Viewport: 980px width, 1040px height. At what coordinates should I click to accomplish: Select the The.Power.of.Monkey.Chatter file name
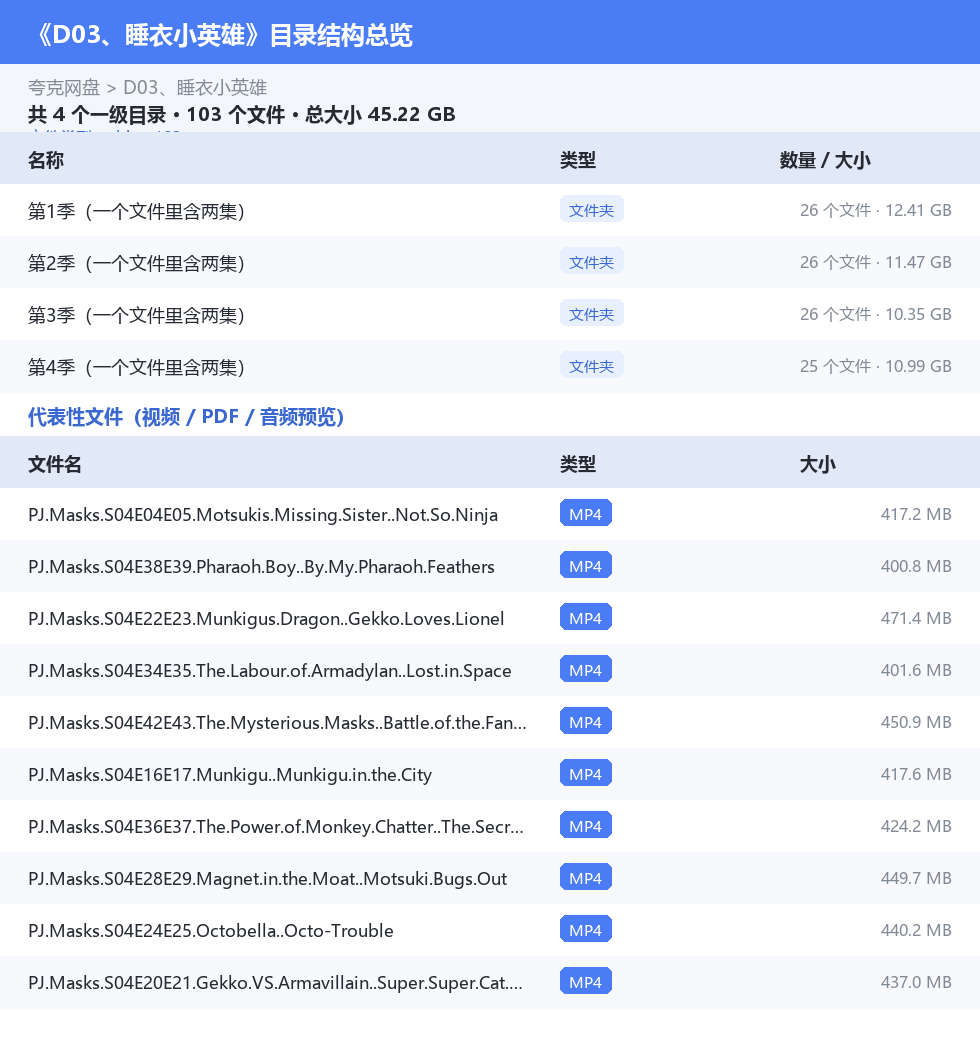click(276, 827)
